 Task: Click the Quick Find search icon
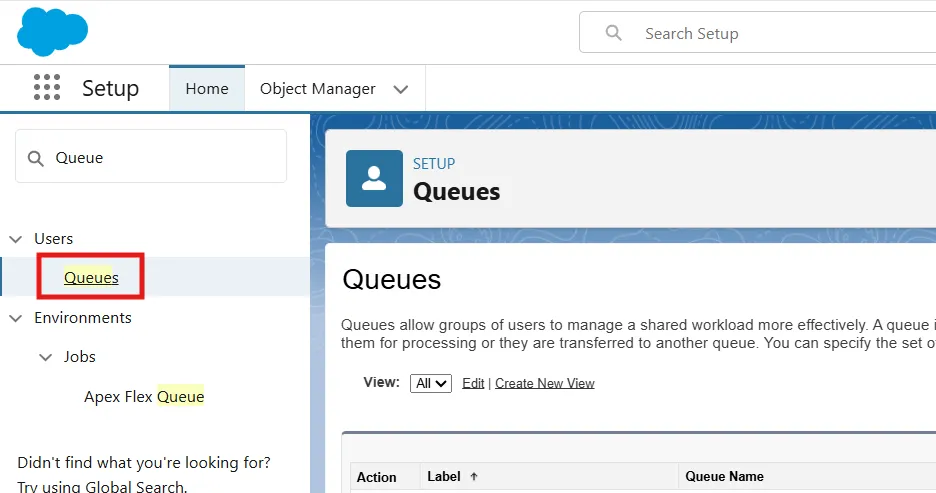[36, 158]
